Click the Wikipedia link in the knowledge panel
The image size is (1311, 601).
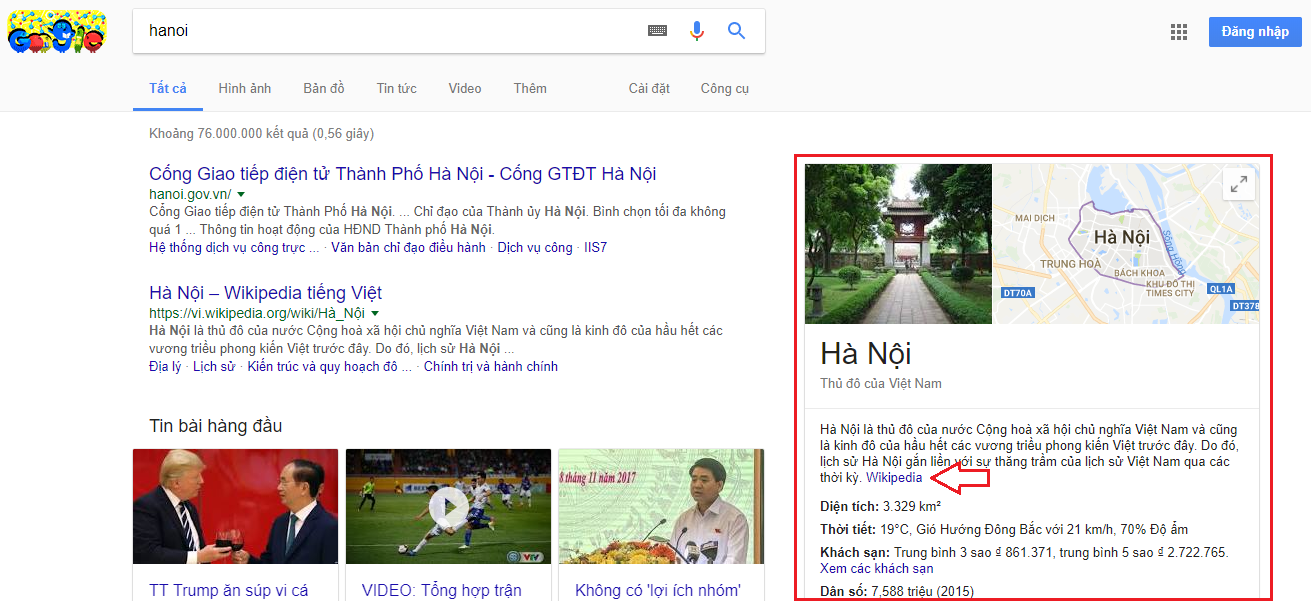893,477
